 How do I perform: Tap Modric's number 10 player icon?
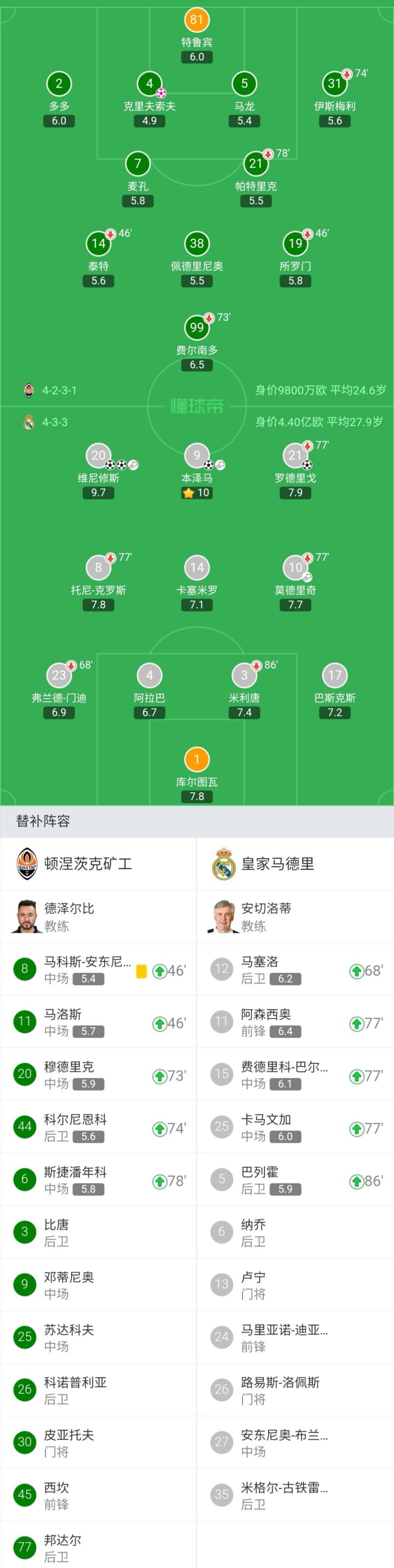coord(295,567)
